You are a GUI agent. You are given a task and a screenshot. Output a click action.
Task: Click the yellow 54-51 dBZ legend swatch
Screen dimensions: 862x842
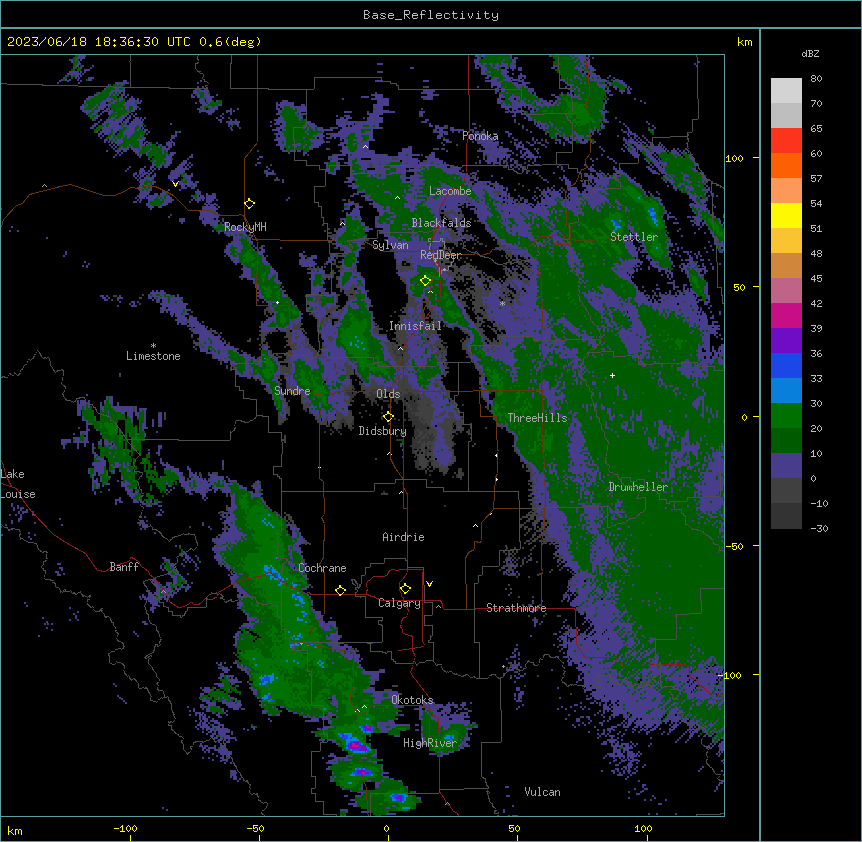(x=786, y=215)
